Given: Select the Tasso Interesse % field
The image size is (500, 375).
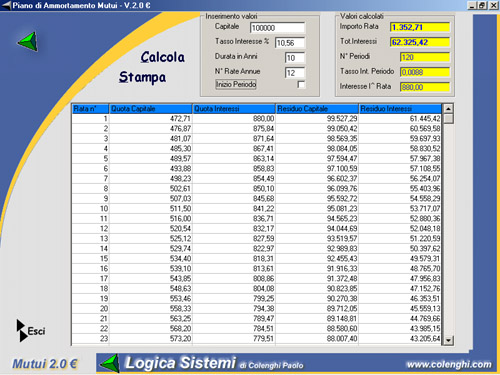Looking at the screenshot, I should [x=290, y=43].
